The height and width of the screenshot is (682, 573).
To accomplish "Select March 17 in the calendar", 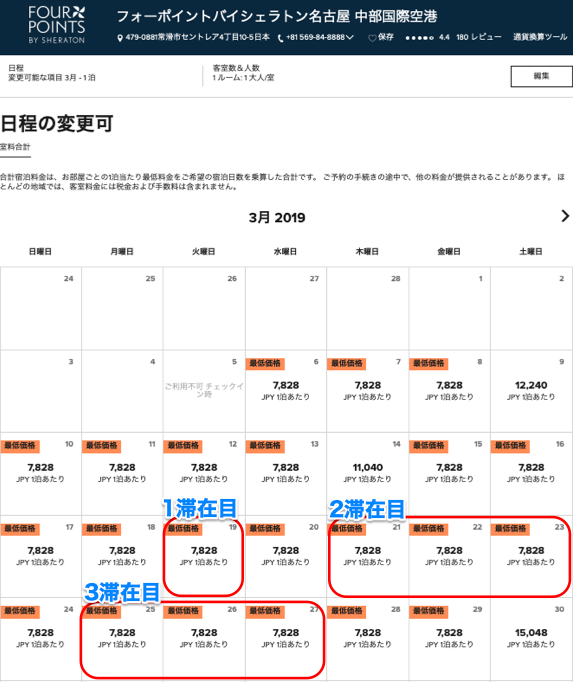I will 40,556.
